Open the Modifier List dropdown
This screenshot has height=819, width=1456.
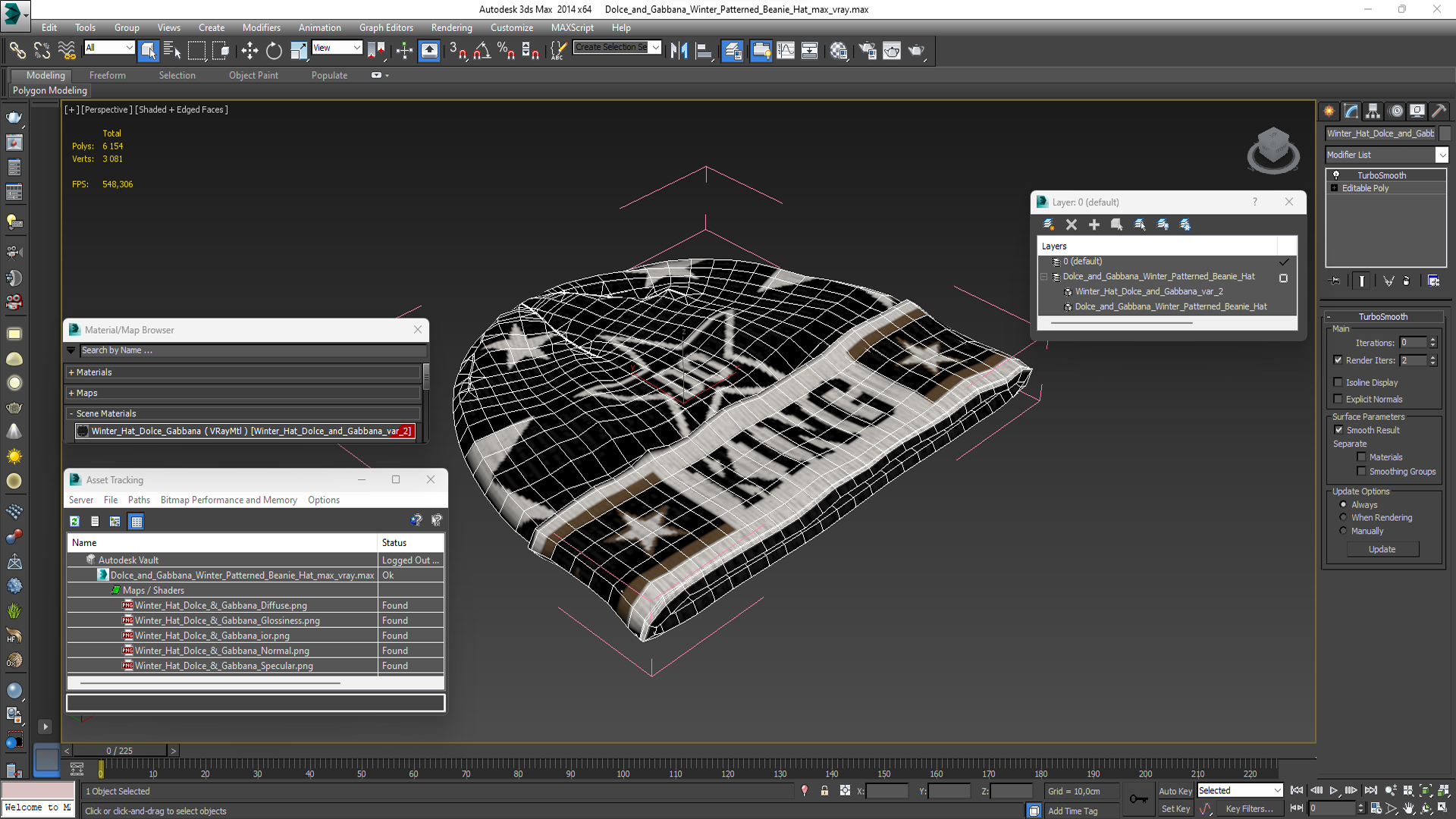(1442, 155)
